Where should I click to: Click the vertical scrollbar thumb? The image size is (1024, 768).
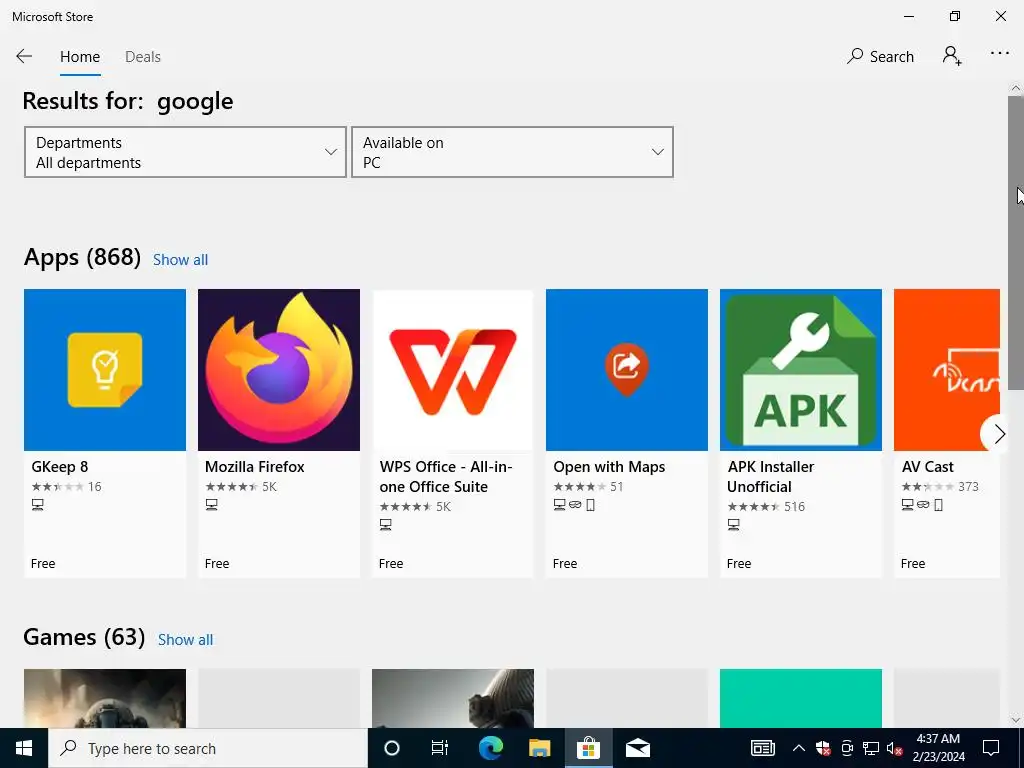coord(1016,243)
